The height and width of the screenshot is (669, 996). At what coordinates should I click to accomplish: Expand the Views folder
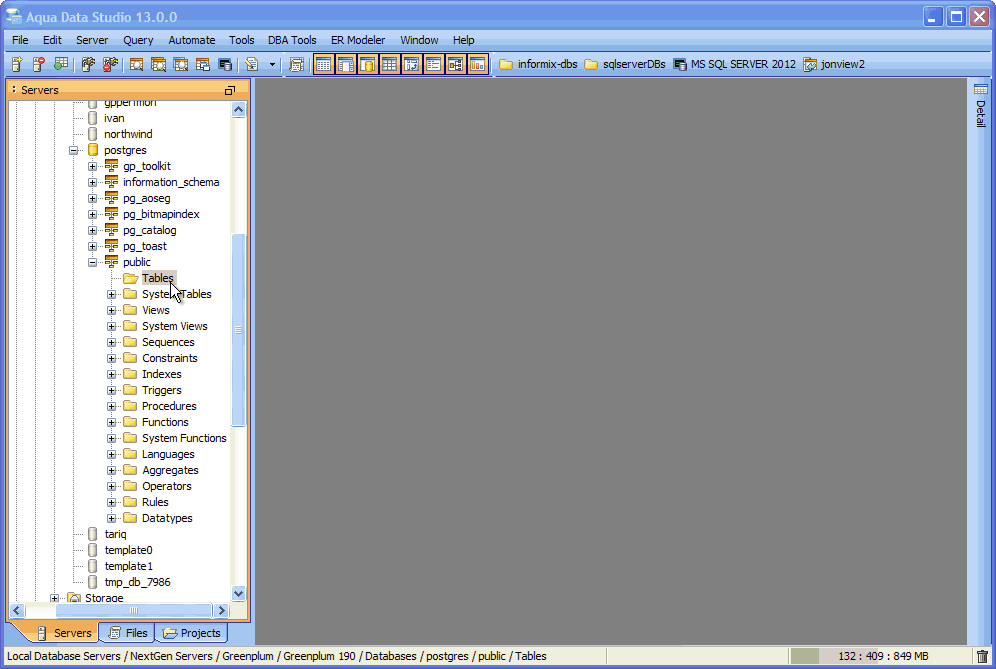pos(112,310)
